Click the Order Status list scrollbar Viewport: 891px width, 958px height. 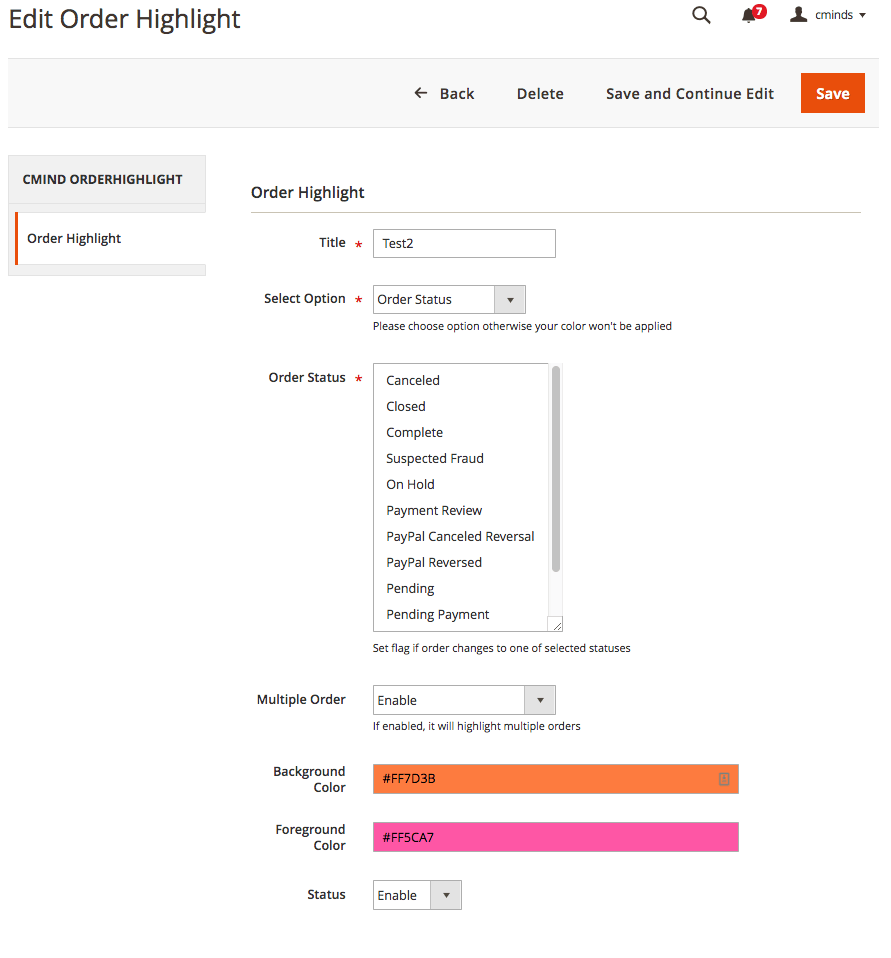(x=556, y=469)
